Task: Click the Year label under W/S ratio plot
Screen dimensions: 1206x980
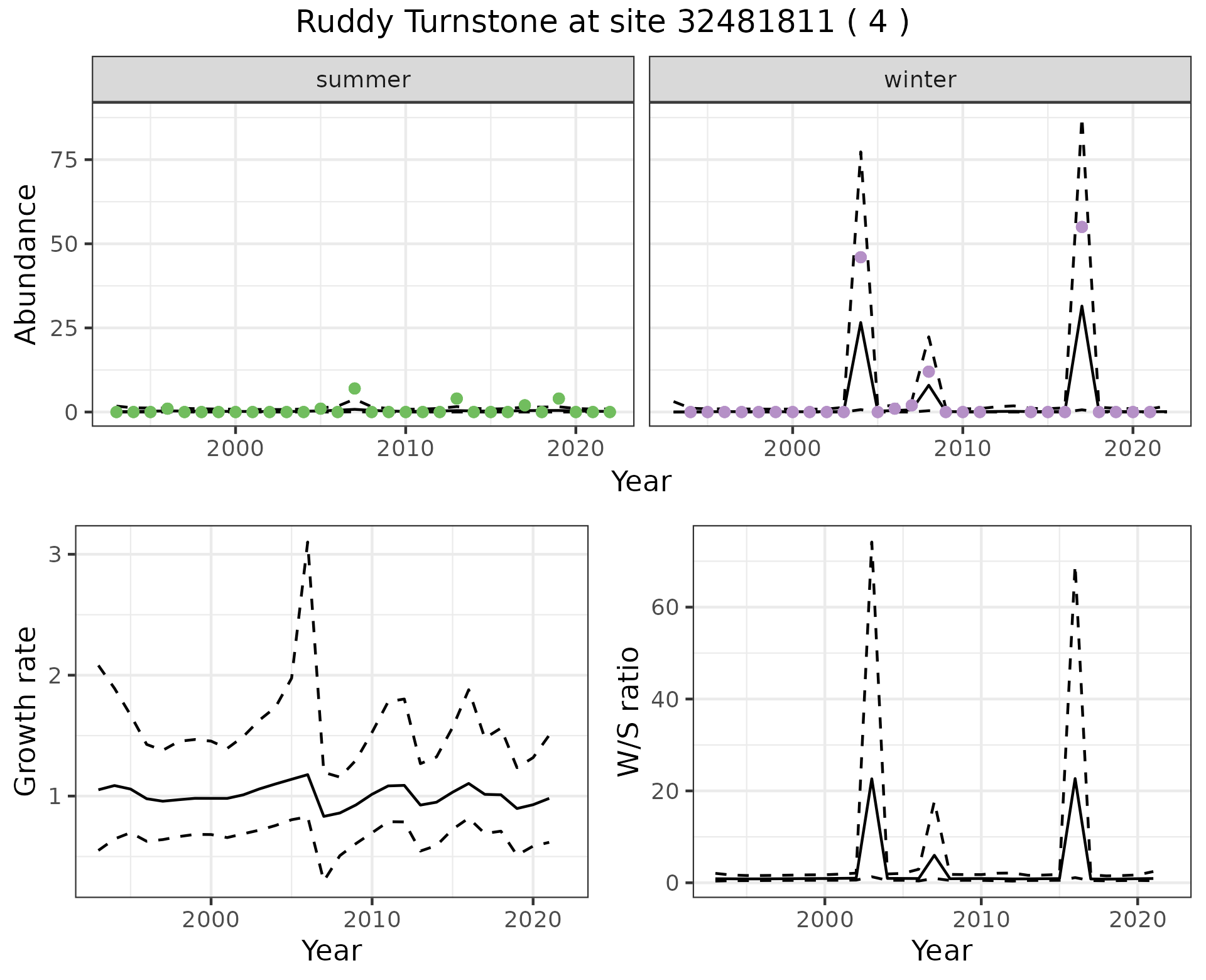Action: point(942,950)
